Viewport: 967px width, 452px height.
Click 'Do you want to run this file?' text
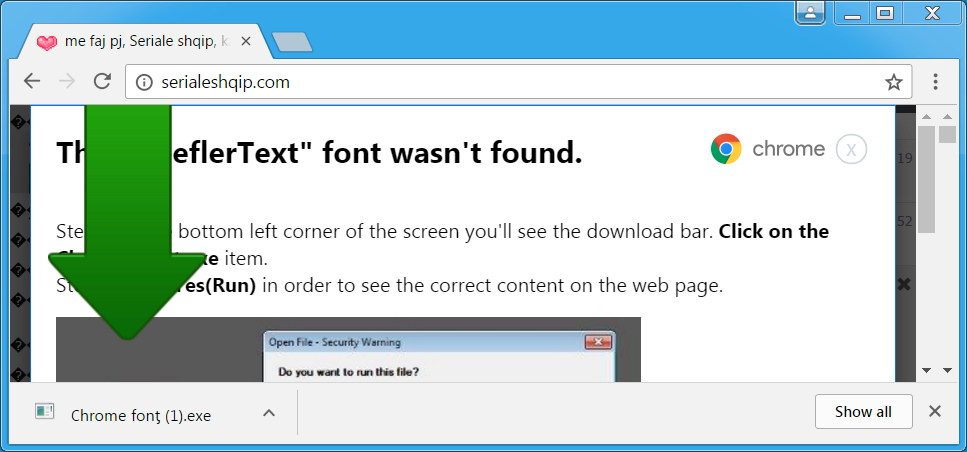point(350,372)
